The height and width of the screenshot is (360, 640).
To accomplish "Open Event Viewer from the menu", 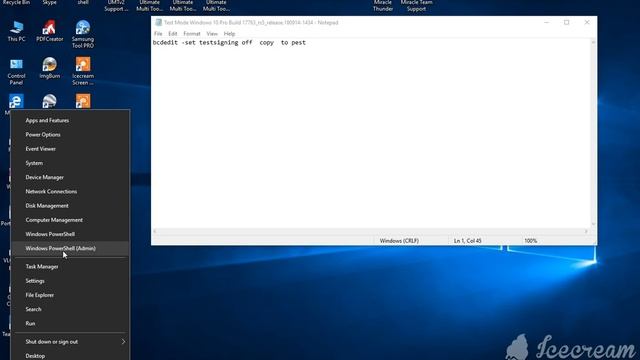I will point(70,149).
